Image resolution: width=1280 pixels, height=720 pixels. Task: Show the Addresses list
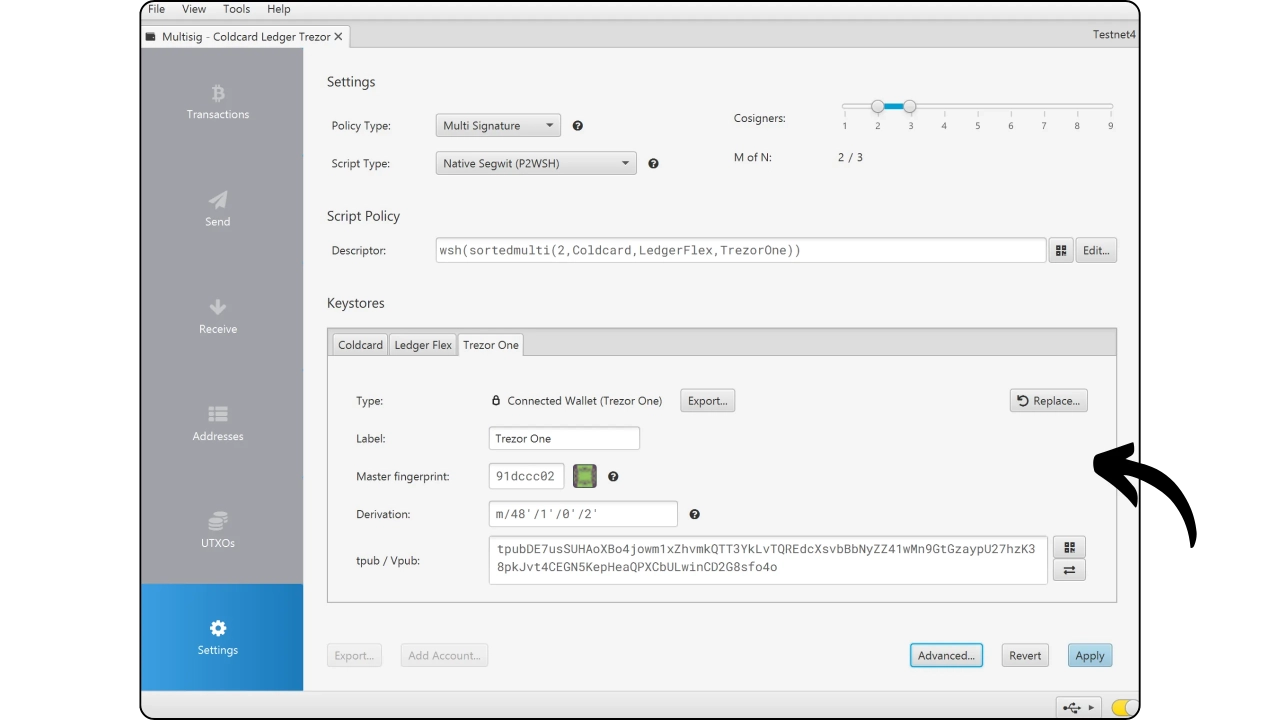coord(218,423)
